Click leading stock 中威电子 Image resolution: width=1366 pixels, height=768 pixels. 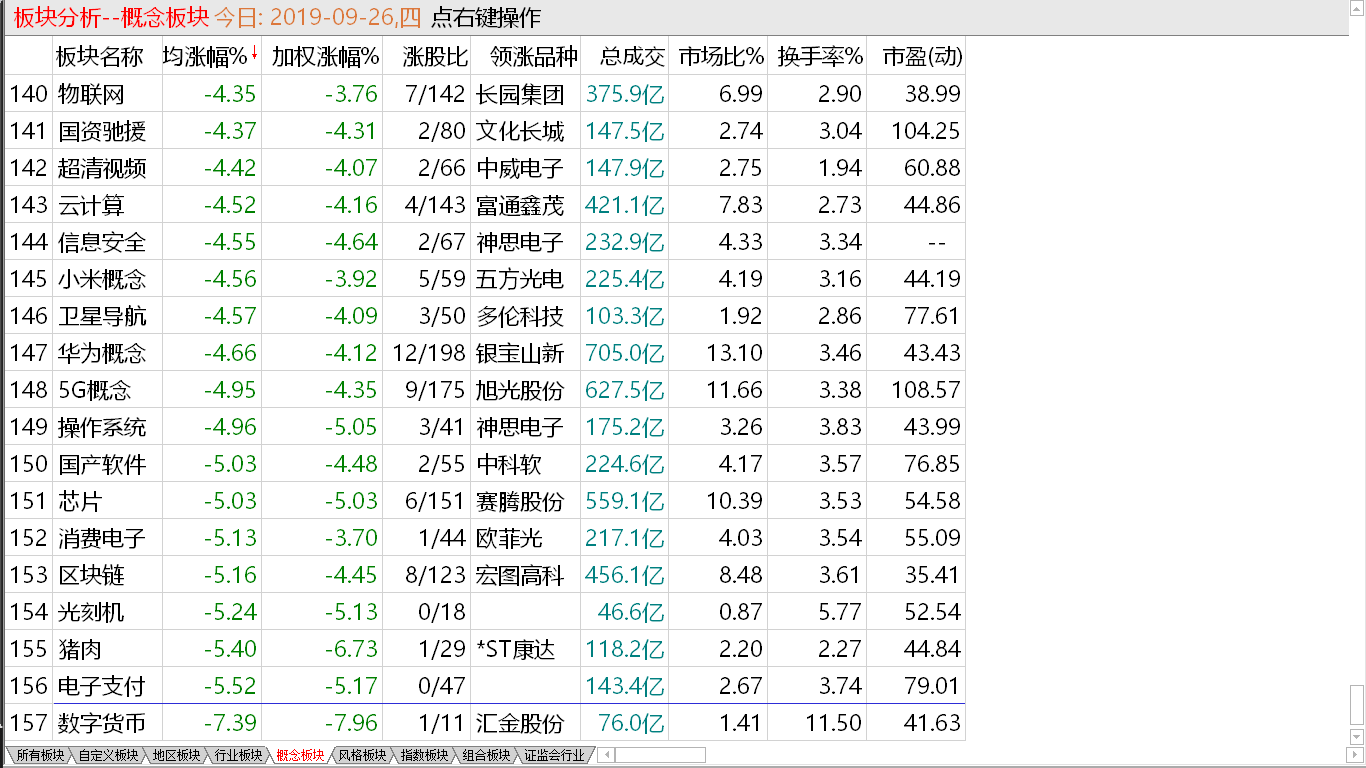click(520, 168)
